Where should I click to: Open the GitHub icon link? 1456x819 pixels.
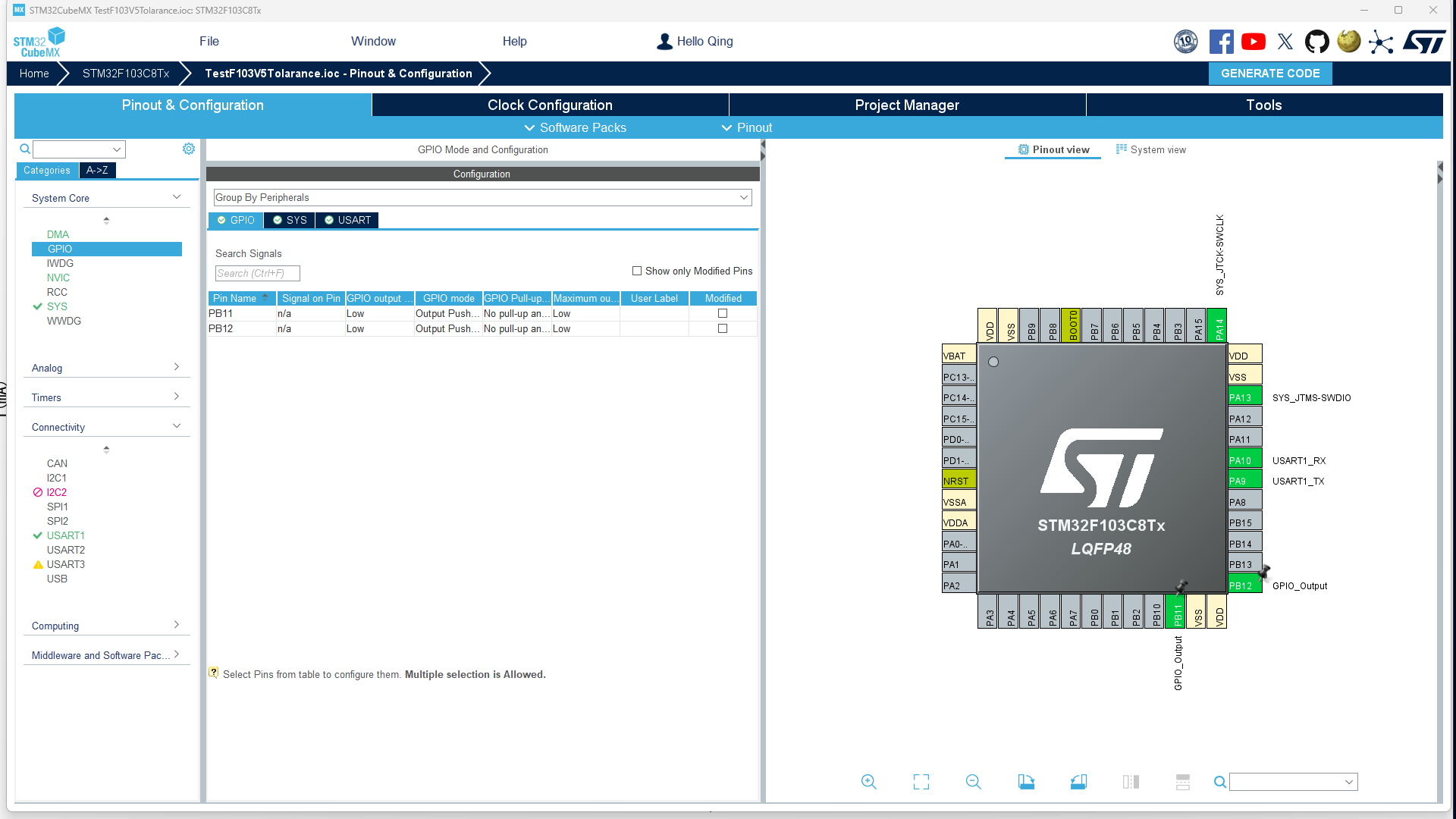tap(1316, 42)
